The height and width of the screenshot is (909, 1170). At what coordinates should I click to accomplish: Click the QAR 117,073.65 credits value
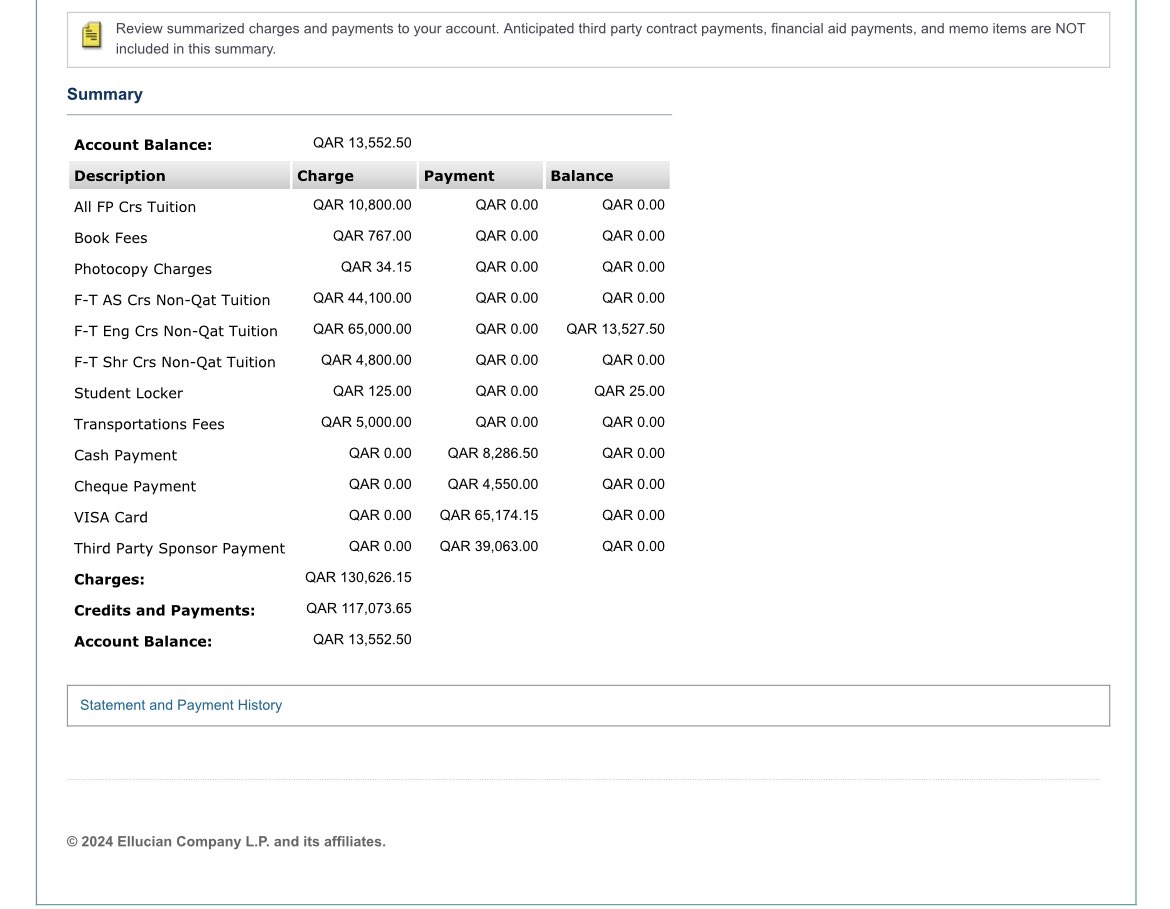(x=359, y=608)
